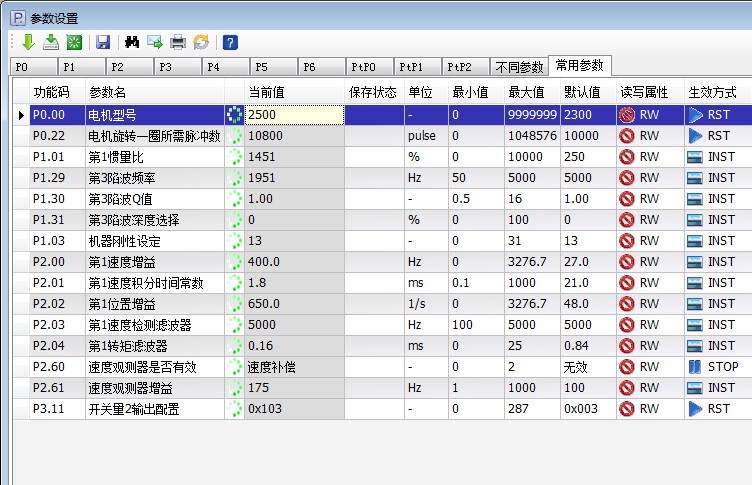This screenshot has width=752, height=485.
Task: Click the floppy disk save icon
Action: pos(102,42)
